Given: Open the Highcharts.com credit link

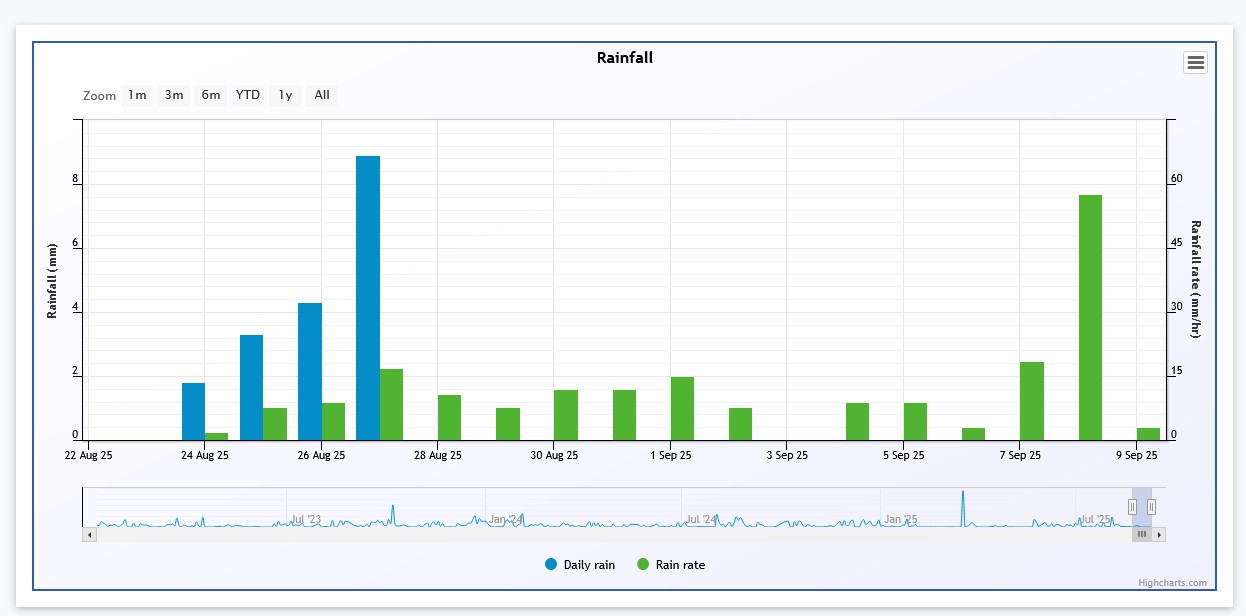Looking at the screenshot, I should click(x=1172, y=583).
